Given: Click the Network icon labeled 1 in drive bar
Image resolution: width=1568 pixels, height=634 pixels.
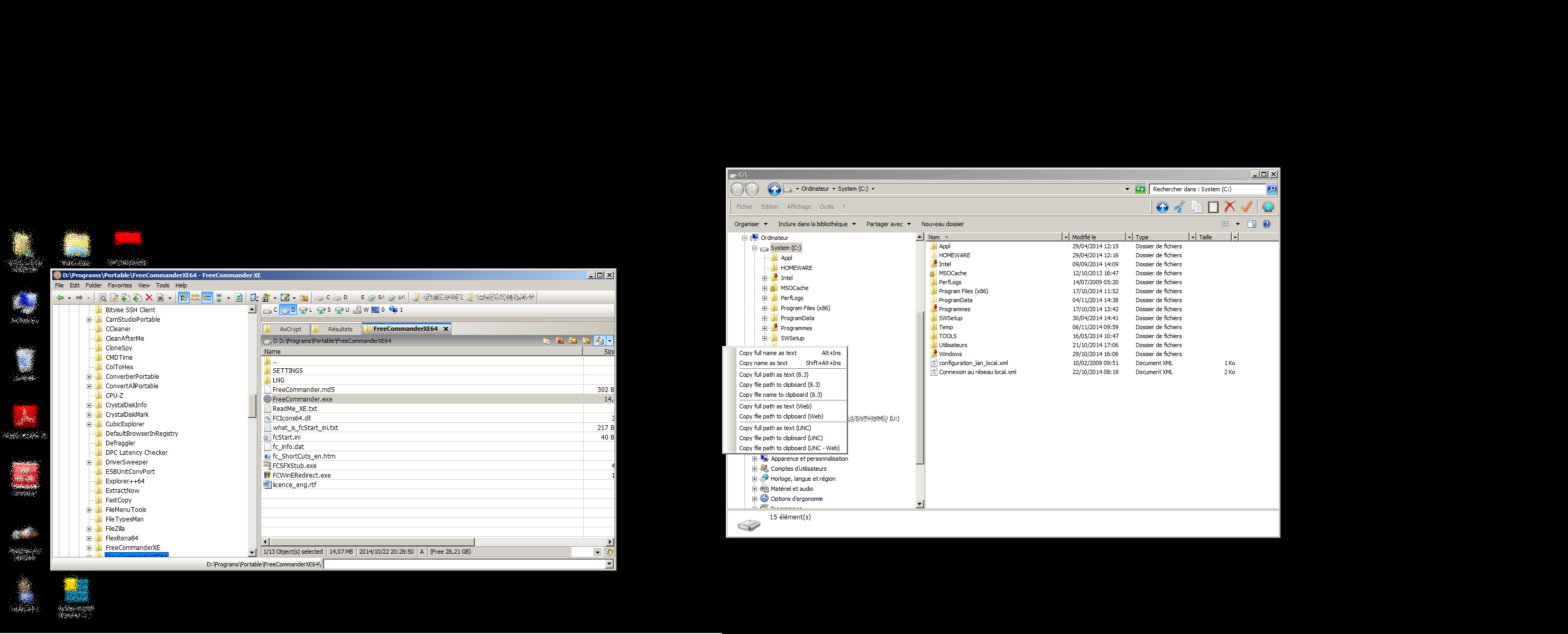Looking at the screenshot, I should 396,310.
